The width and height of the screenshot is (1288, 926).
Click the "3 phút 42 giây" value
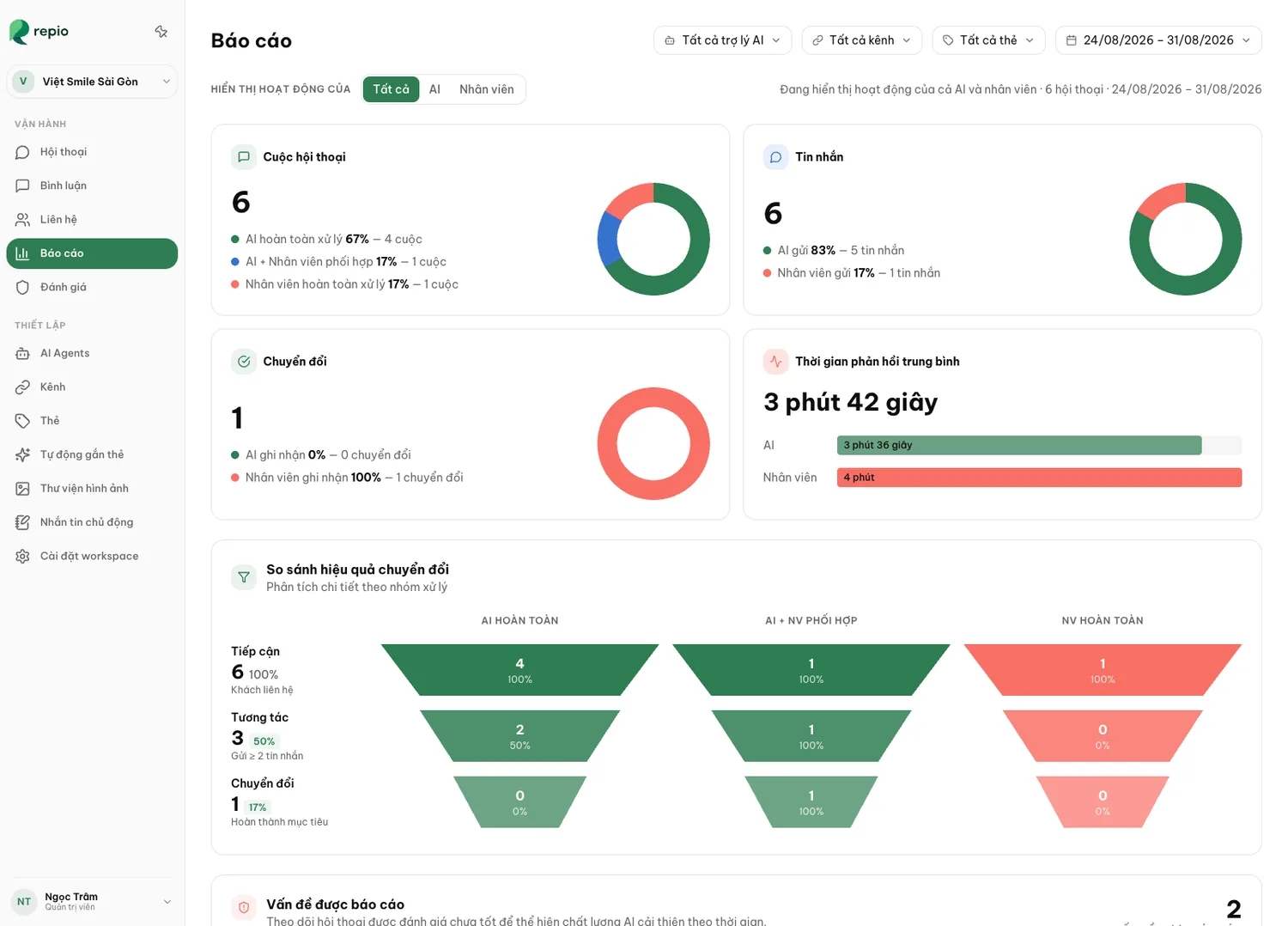point(850,402)
